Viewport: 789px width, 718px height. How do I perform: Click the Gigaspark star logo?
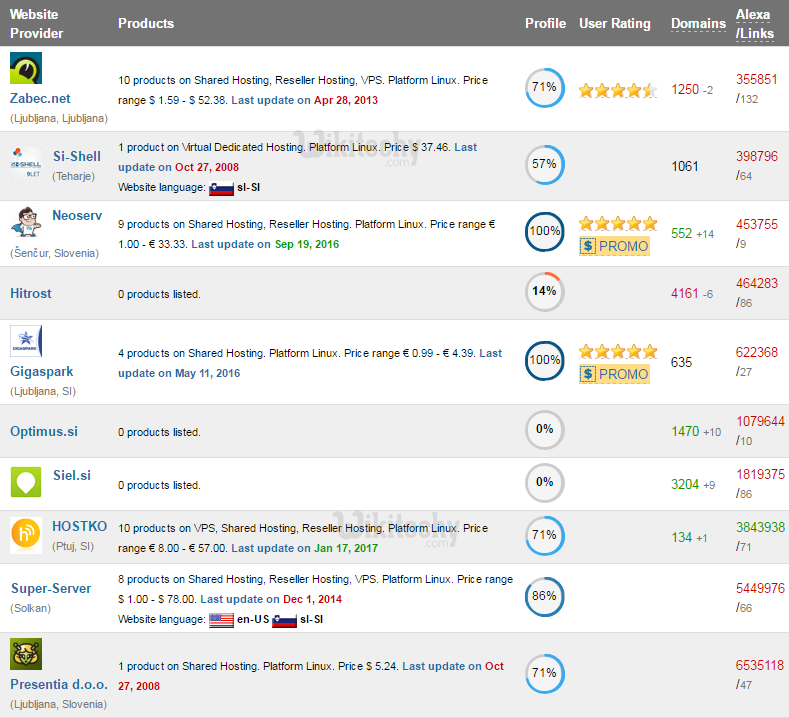tap(26, 342)
